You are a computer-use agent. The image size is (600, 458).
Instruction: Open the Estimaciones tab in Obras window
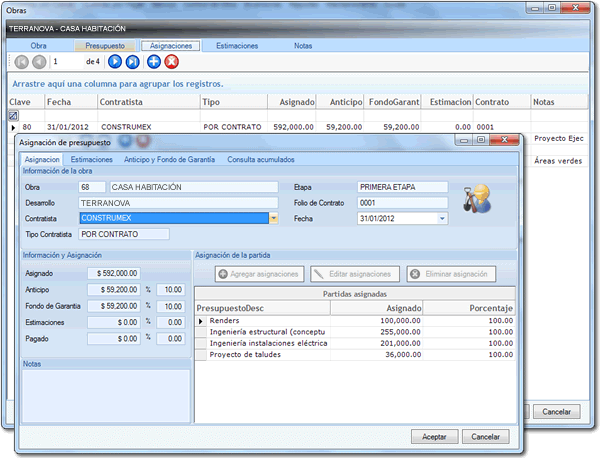point(237,46)
